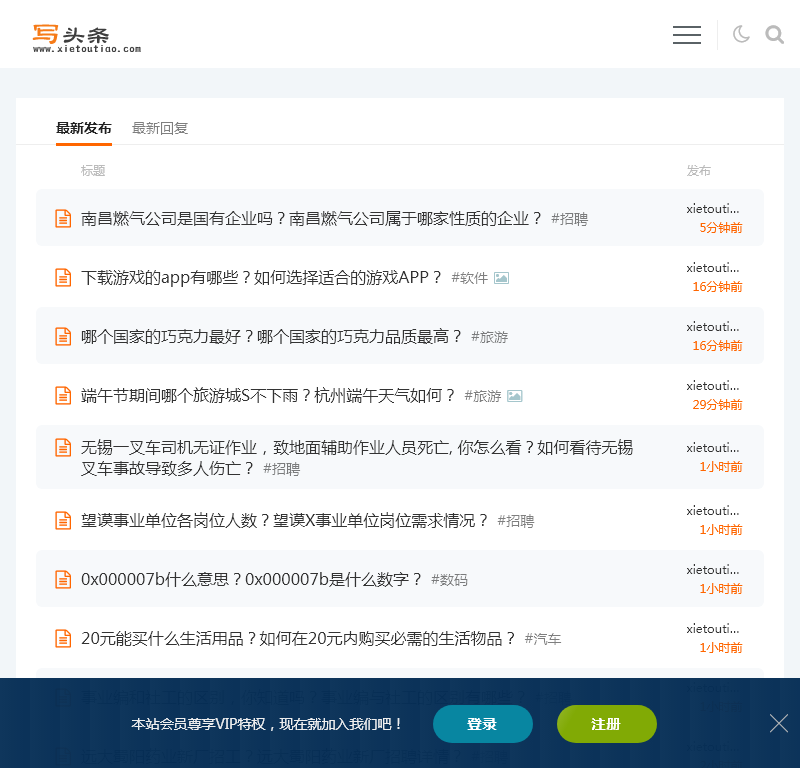Open the site search magnifier

pyautogui.click(x=774, y=35)
